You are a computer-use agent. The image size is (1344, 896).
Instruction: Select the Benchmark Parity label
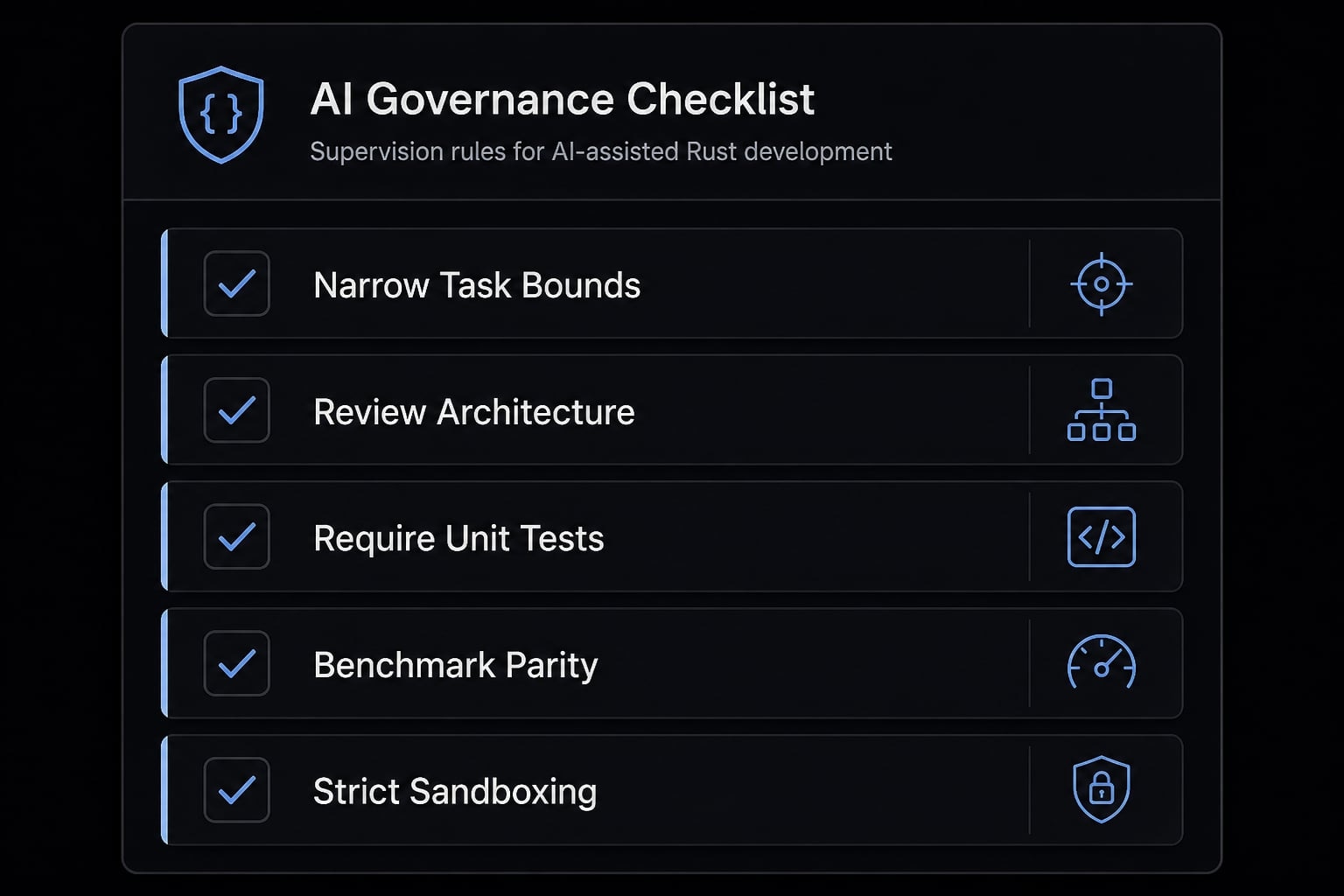pos(456,665)
